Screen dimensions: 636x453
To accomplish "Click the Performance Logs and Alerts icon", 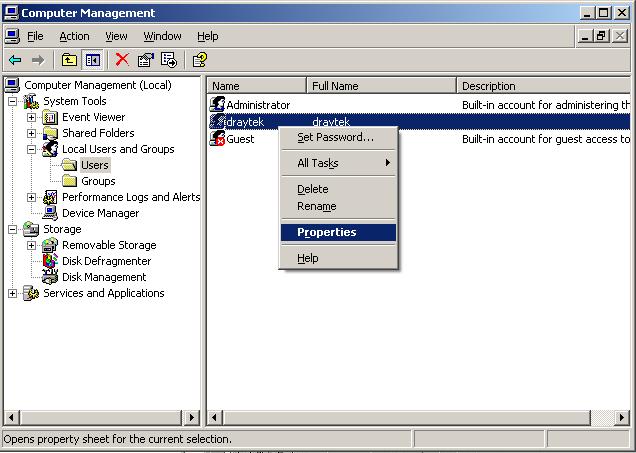I will tap(50, 197).
